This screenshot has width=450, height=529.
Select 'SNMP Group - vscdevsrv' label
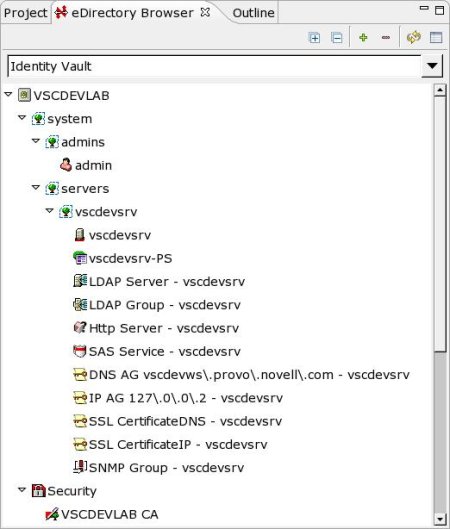coord(166,468)
